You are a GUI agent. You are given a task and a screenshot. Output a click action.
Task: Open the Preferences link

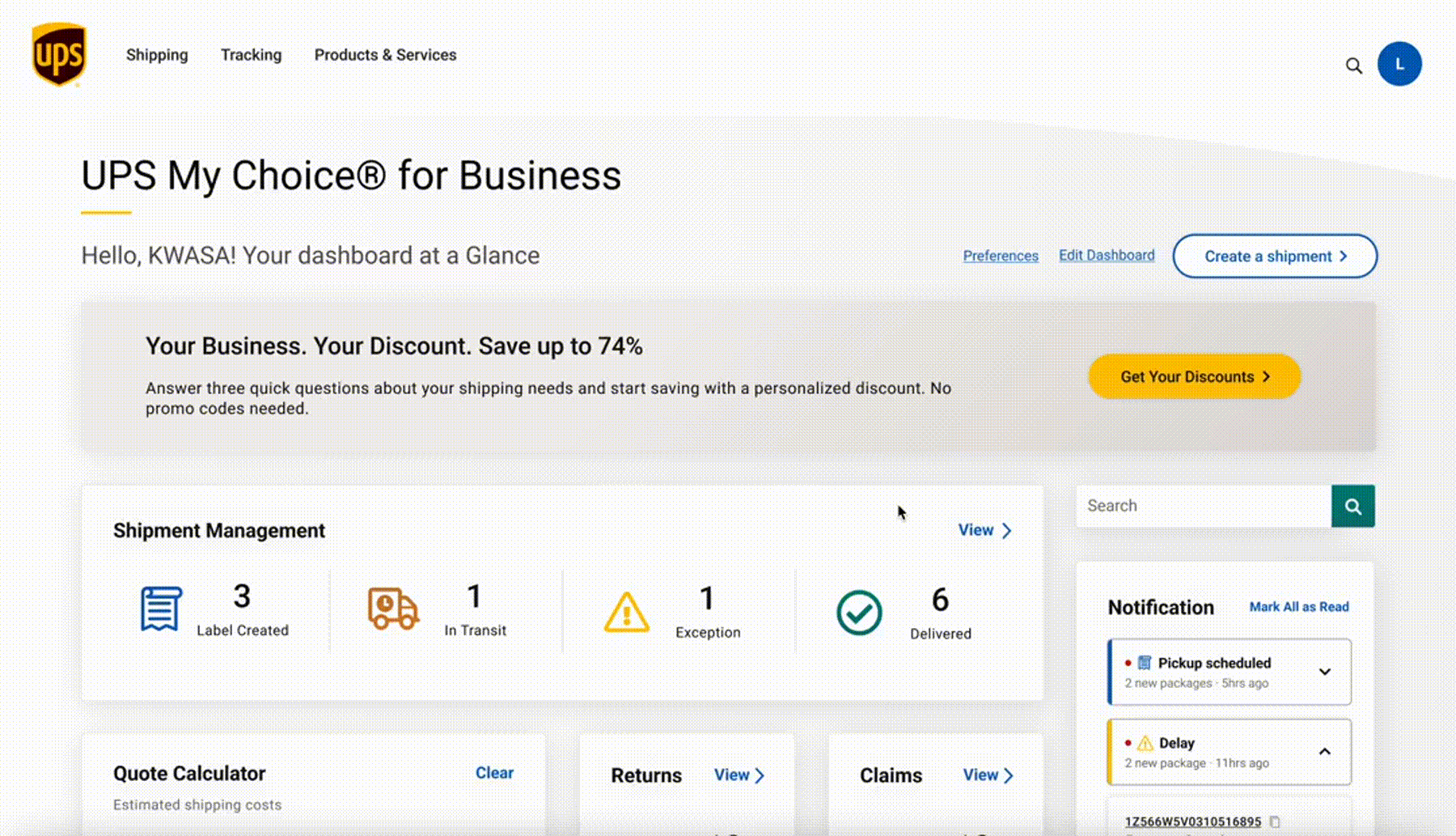[1001, 256]
